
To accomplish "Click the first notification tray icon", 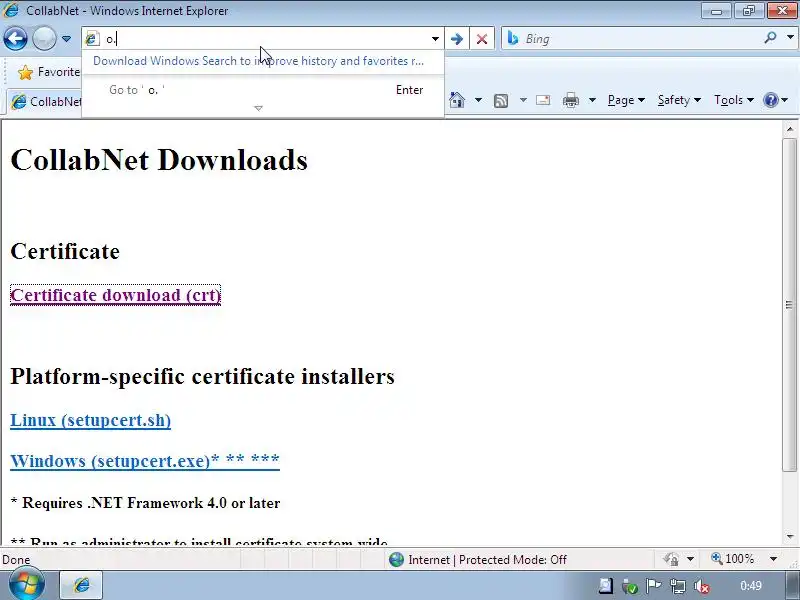I will (x=605, y=586).
